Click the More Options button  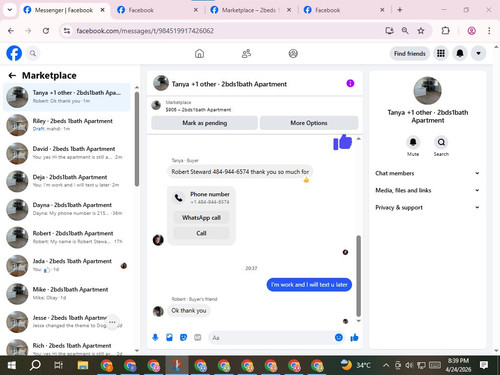309,123
